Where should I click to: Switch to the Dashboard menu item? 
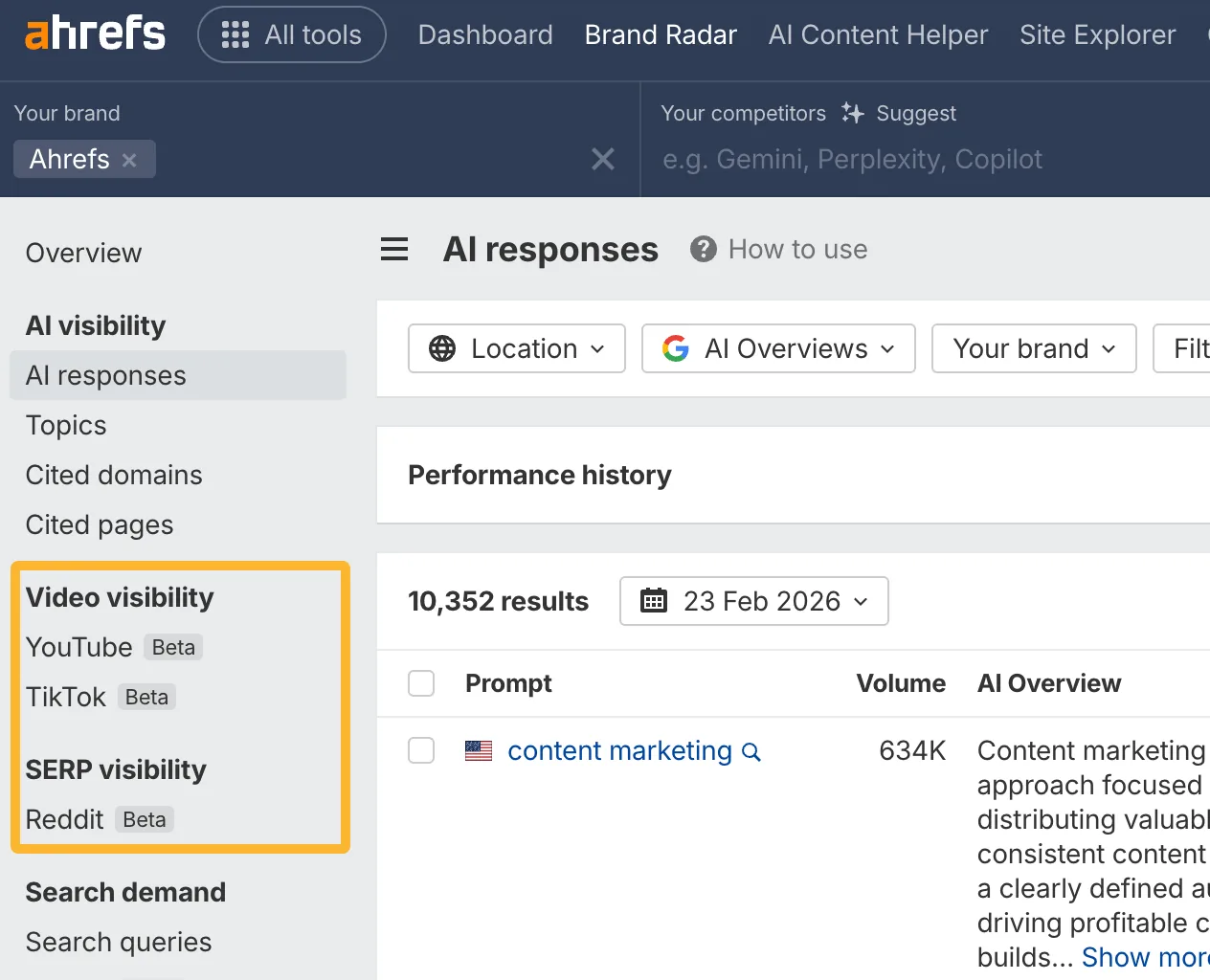[x=485, y=34]
